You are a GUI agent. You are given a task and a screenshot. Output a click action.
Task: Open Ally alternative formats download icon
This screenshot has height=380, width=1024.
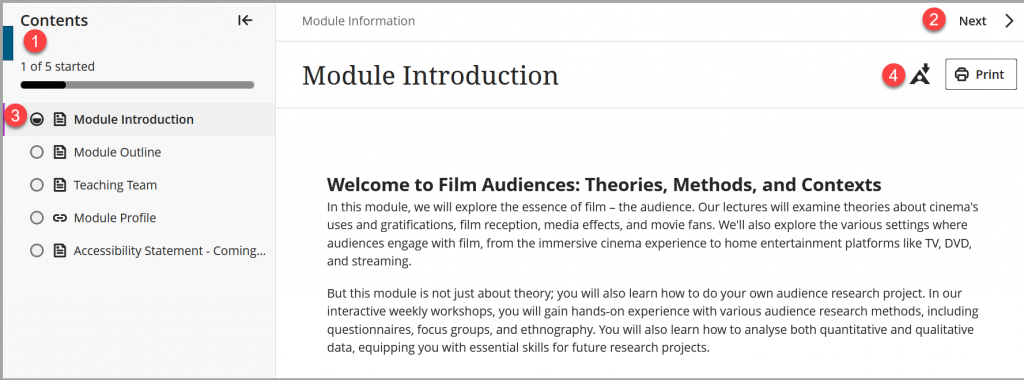point(921,74)
